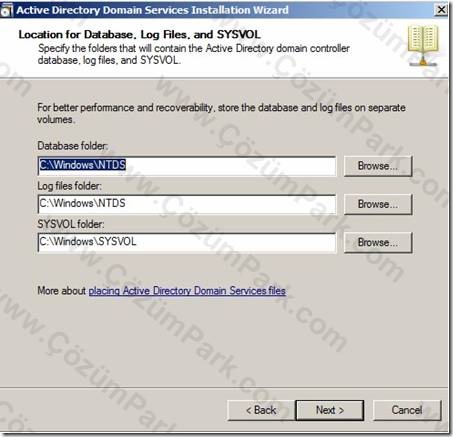Image resolution: width=453 pixels, height=437 pixels.
Task: Click the wizard title bar icon
Action: tap(6, 10)
